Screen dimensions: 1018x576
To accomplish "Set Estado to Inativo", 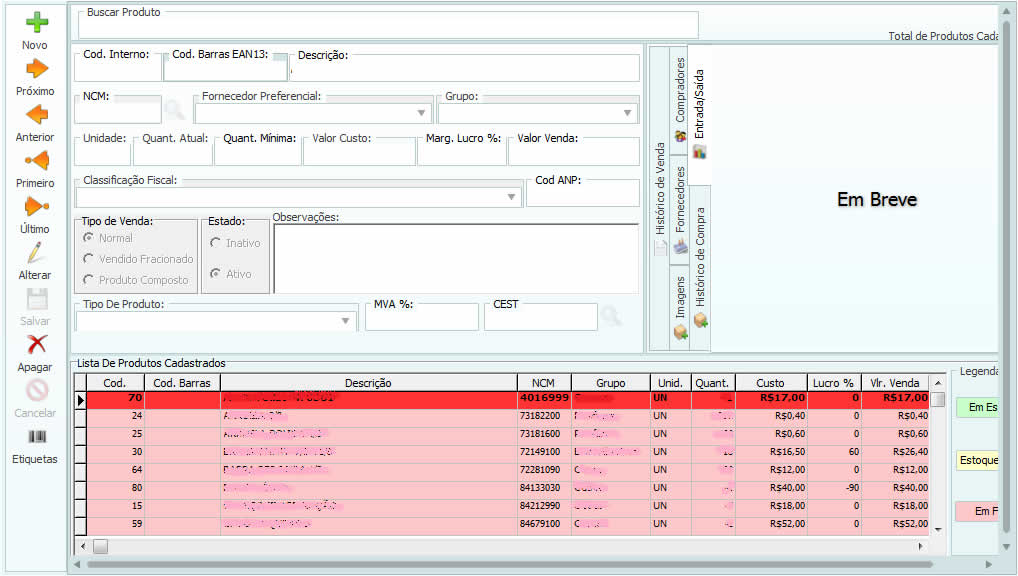I will coord(215,243).
